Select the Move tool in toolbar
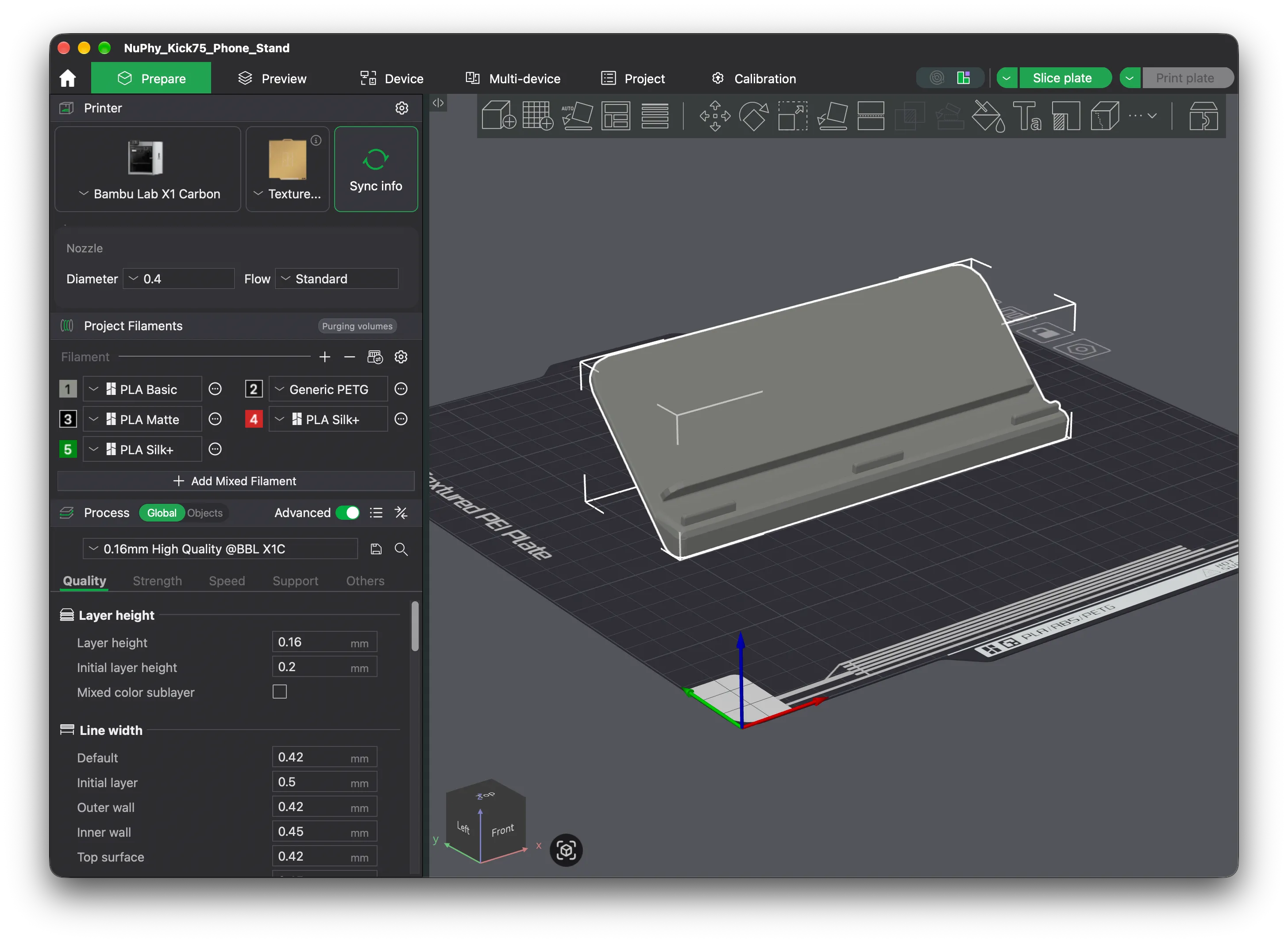 tap(714, 115)
